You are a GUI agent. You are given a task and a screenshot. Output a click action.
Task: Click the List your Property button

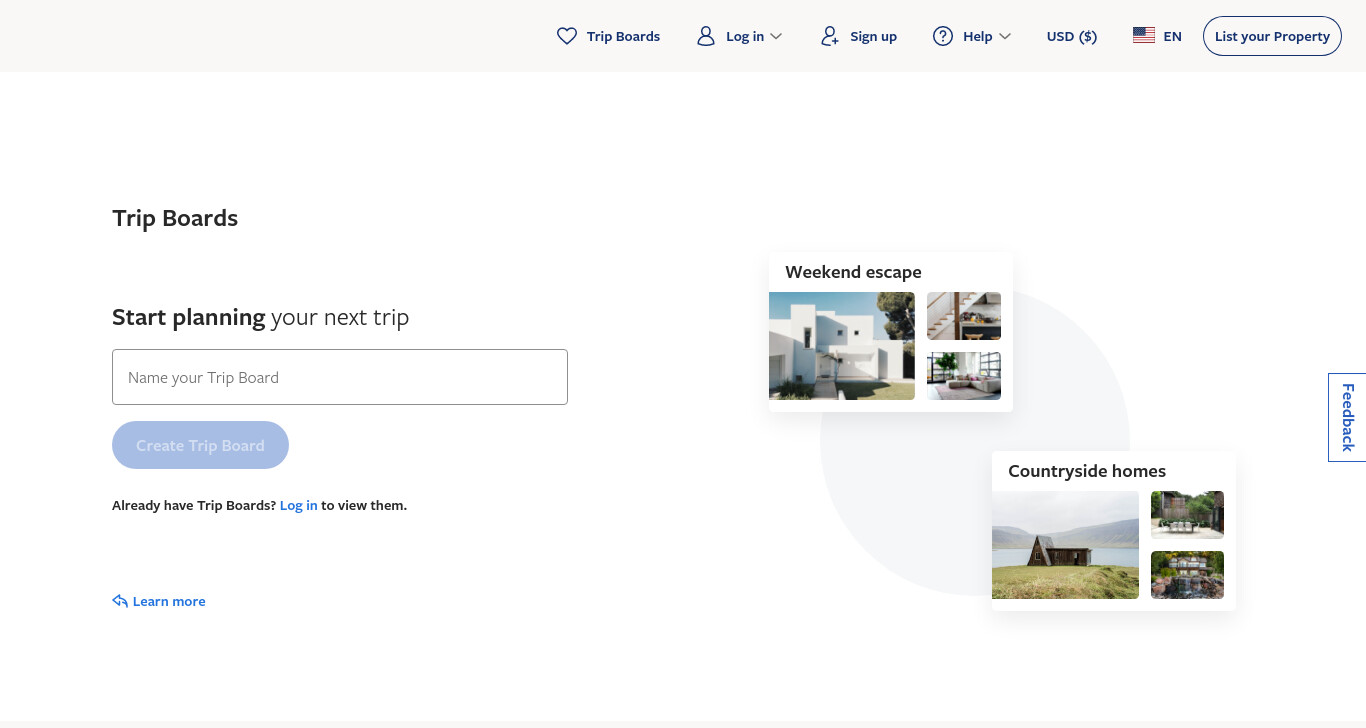(x=1272, y=36)
